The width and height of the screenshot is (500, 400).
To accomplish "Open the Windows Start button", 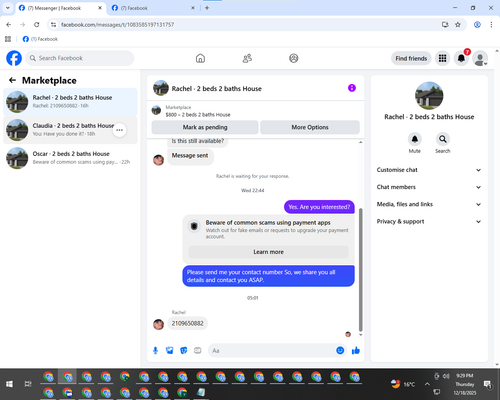I will coord(9,384).
